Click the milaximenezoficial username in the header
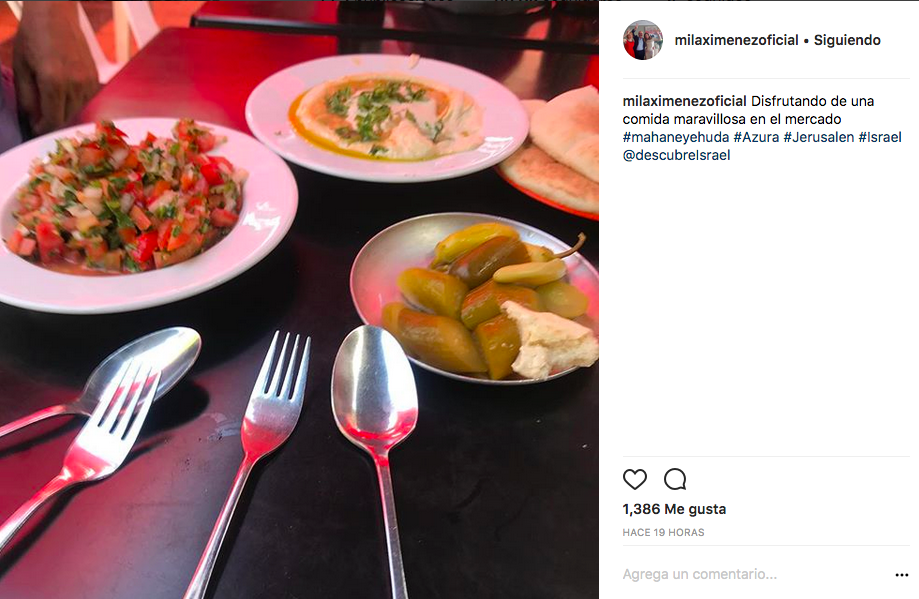Image resolution: width=919 pixels, height=599 pixels. (x=736, y=40)
